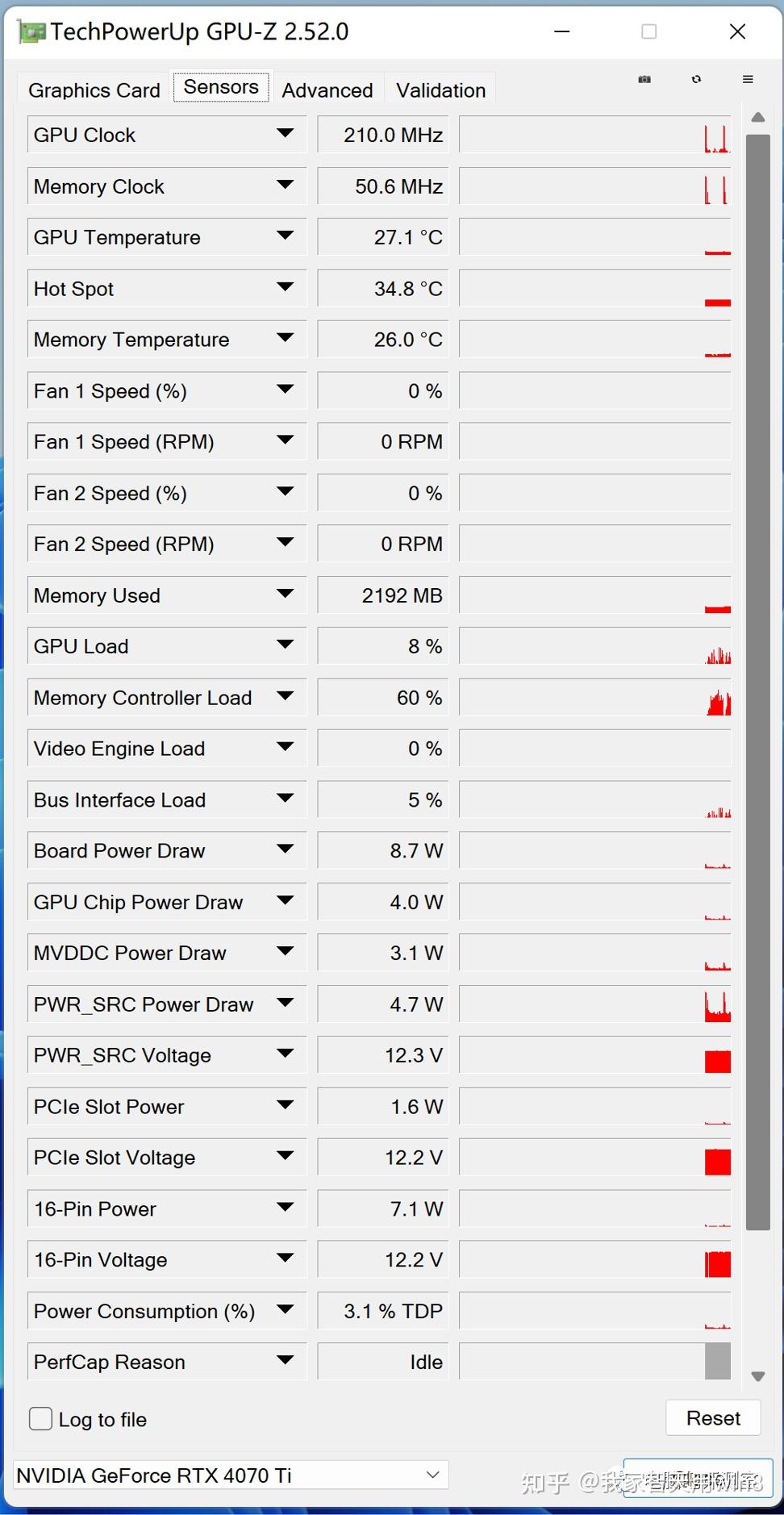Expand the Power Consumption (%) options
The width and height of the screenshot is (784, 1515).
(x=285, y=1310)
